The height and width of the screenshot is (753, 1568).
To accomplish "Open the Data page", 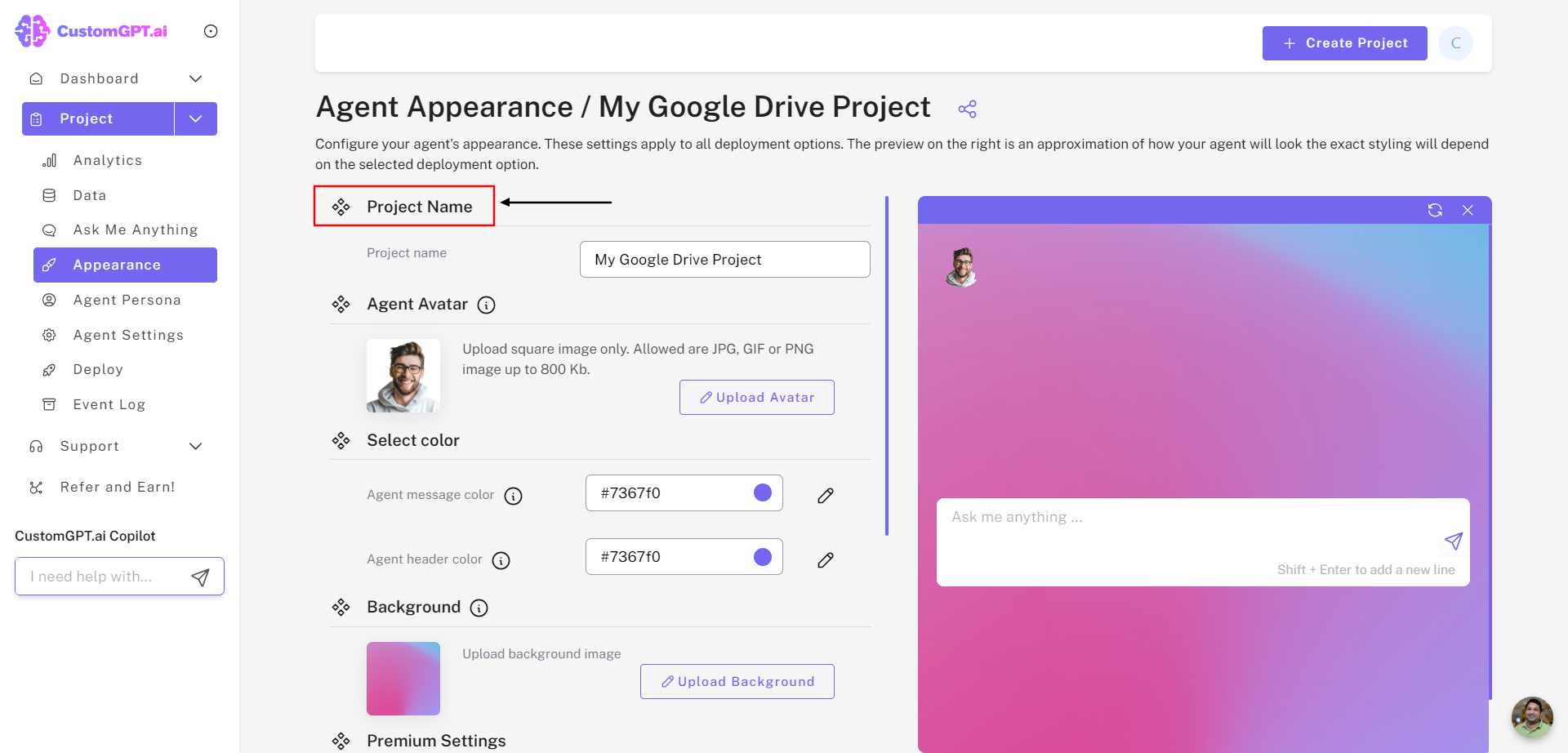I will (x=89, y=195).
